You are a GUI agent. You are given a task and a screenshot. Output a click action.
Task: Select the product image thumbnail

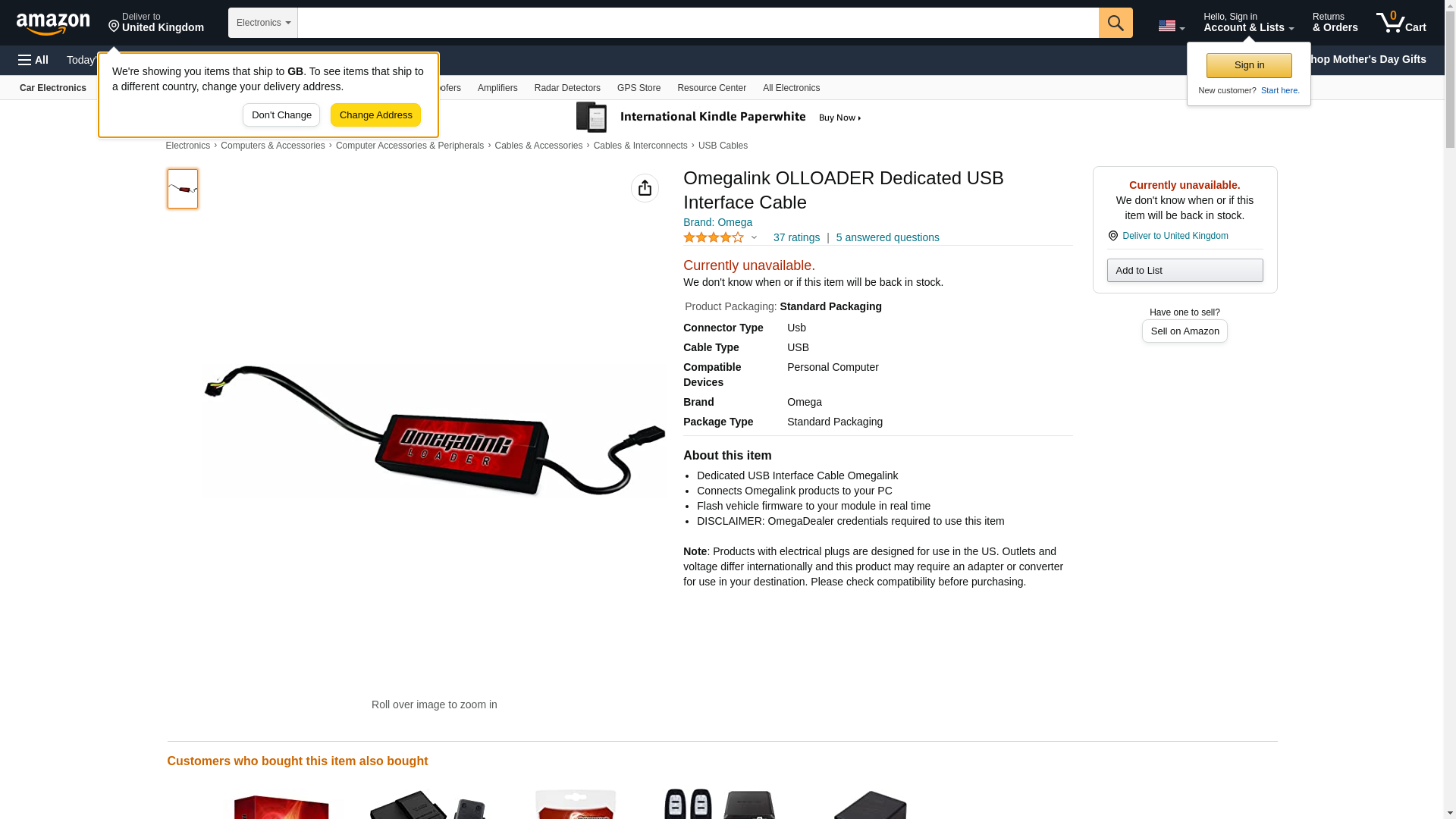[183, 189]
